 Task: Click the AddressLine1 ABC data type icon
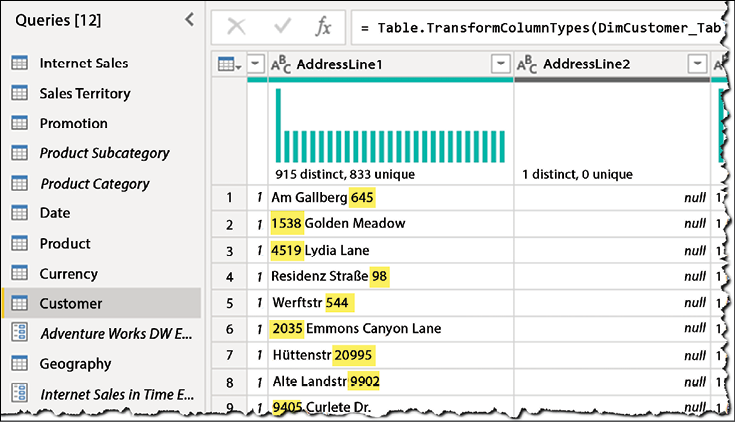281,64
